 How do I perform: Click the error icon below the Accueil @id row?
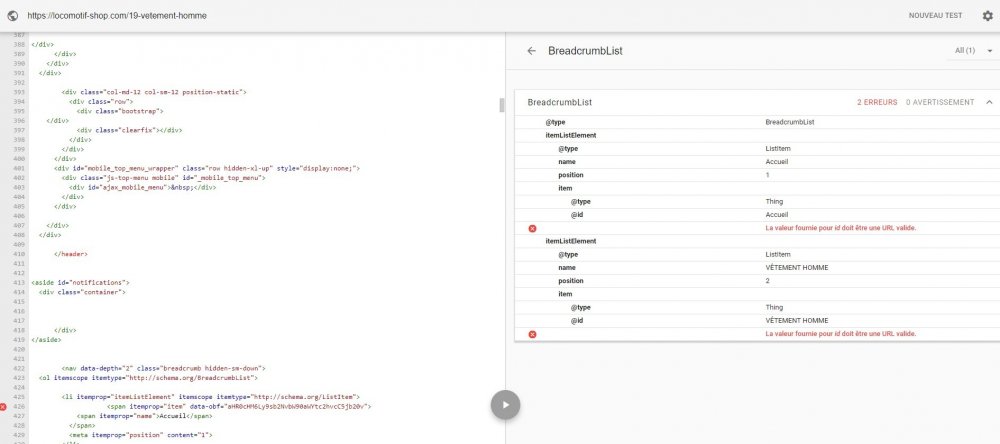[533, 228]
